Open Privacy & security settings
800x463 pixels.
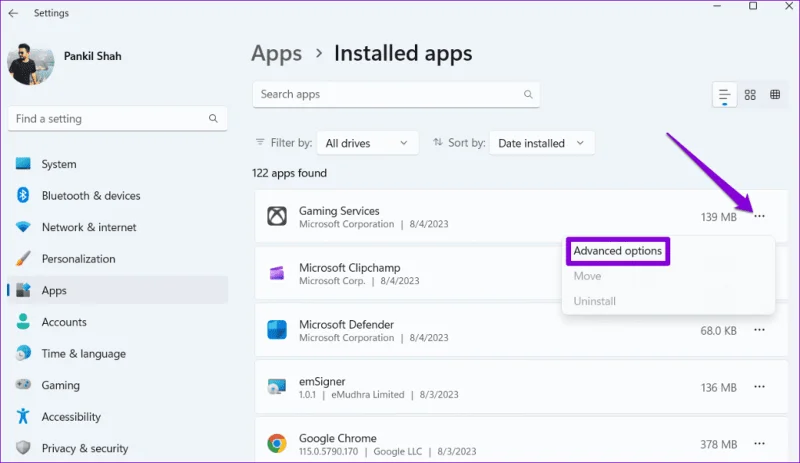117,448
